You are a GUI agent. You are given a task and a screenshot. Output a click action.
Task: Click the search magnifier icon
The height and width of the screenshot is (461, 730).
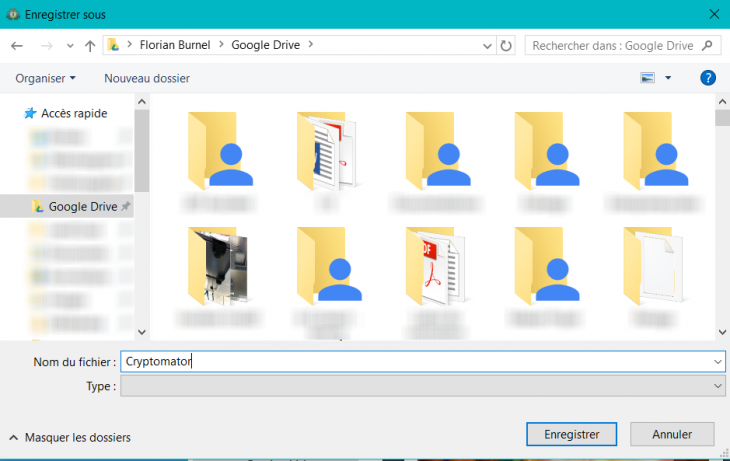pos(708,45)
